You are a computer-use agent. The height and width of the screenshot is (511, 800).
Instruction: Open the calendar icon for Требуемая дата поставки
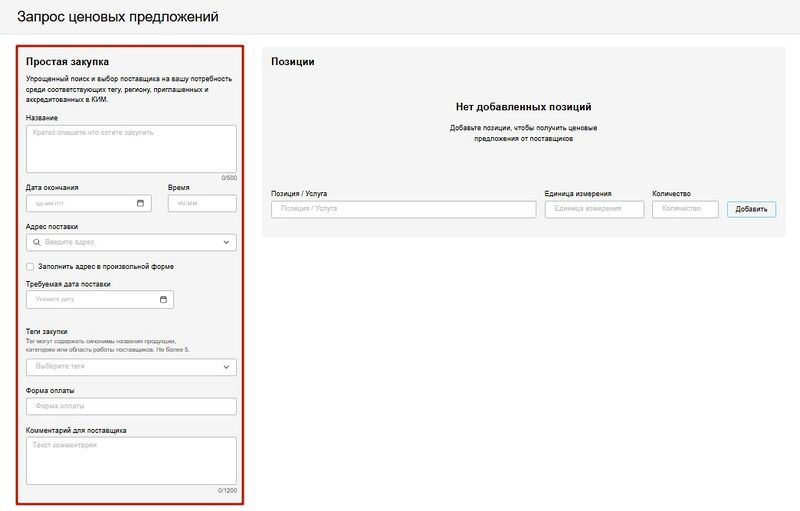(x=164, y=299)
